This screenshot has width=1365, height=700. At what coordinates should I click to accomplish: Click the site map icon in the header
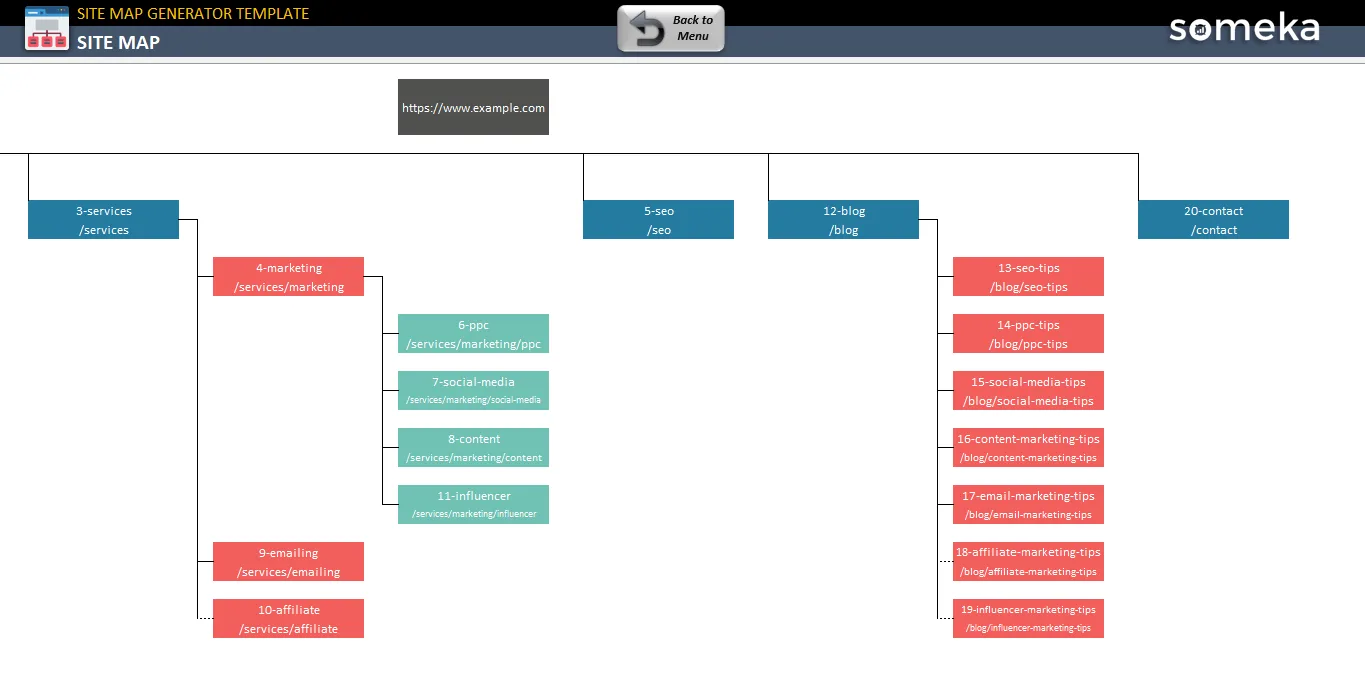[x=47, y=28]
